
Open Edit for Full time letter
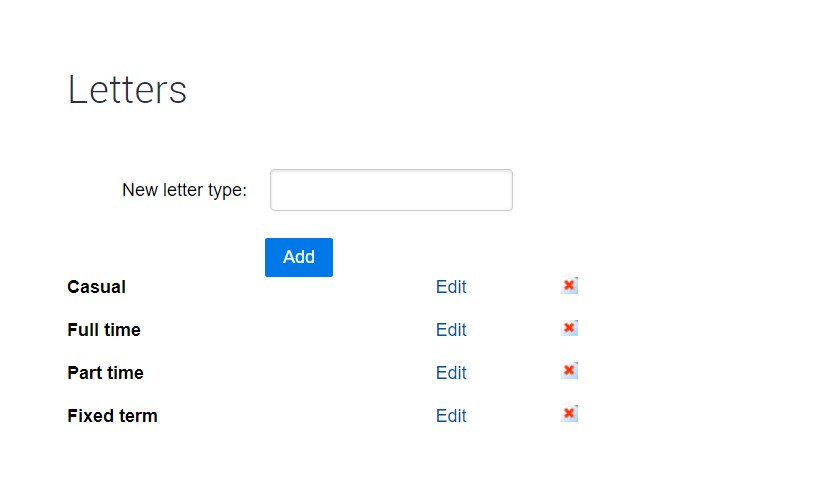pos(451,330)
